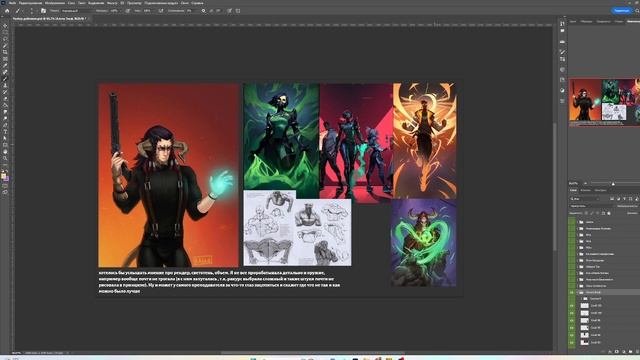Select the History Brush tool
The width and height of the screenshot is (640, 360).
5,92
